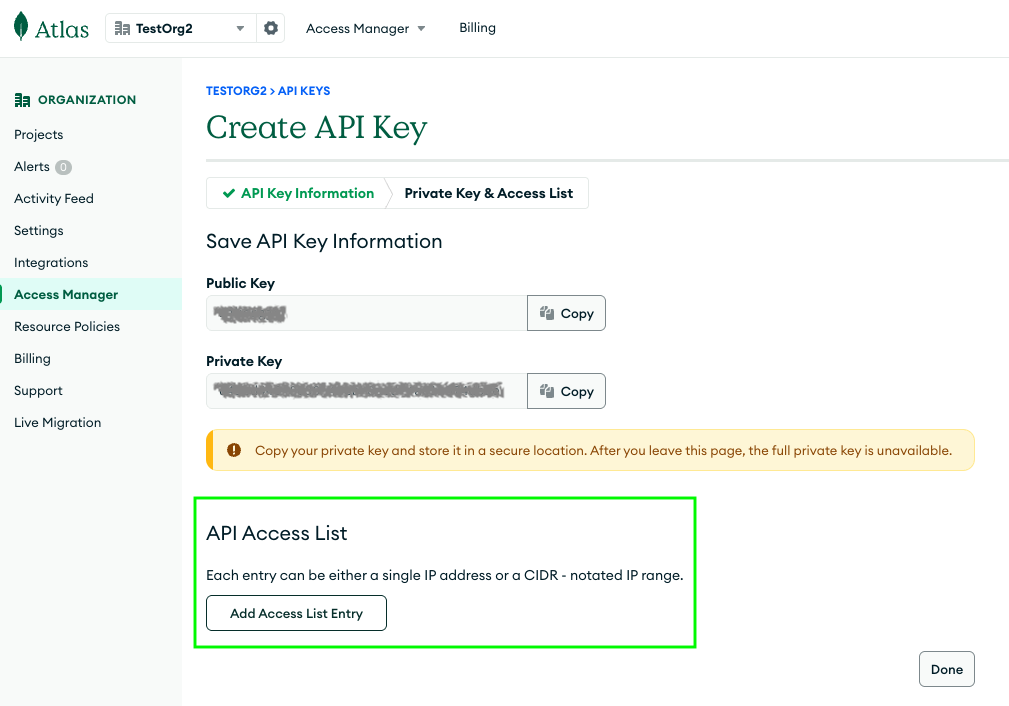
Task: Open Billing in the top navigation
Action: [x=477, y=28]
